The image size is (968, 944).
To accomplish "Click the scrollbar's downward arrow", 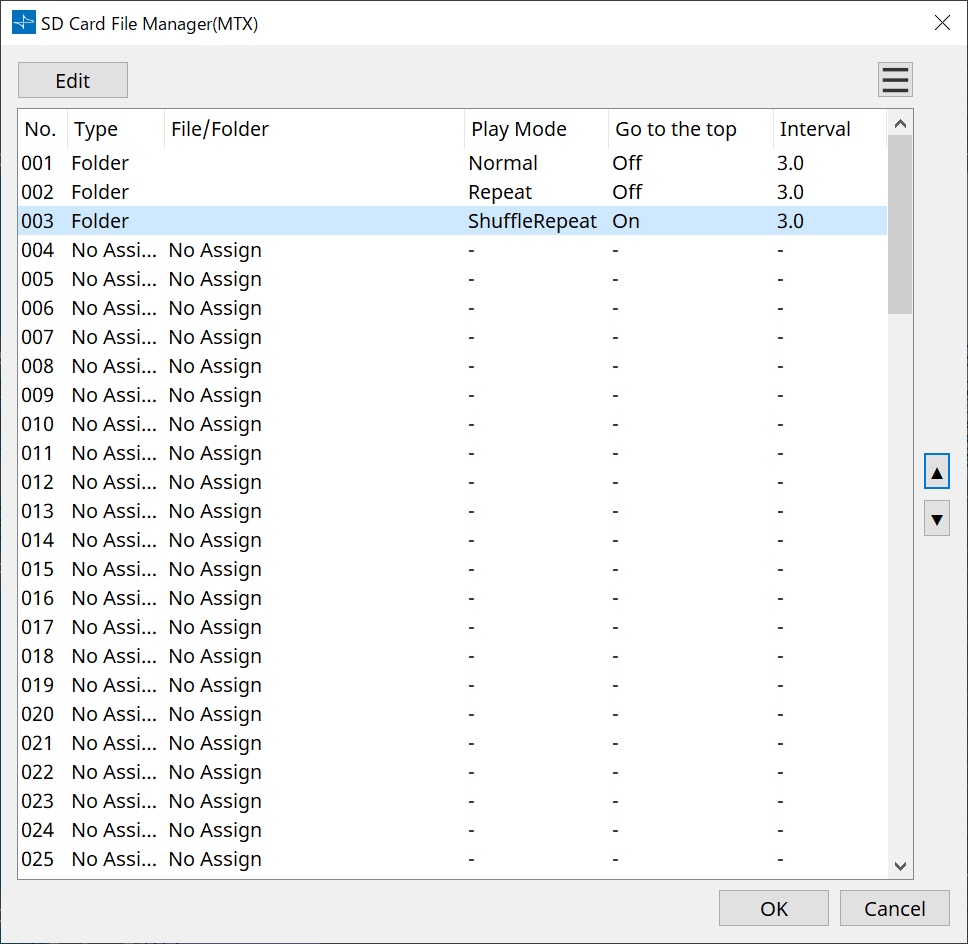I will click(x=899, y=865).
